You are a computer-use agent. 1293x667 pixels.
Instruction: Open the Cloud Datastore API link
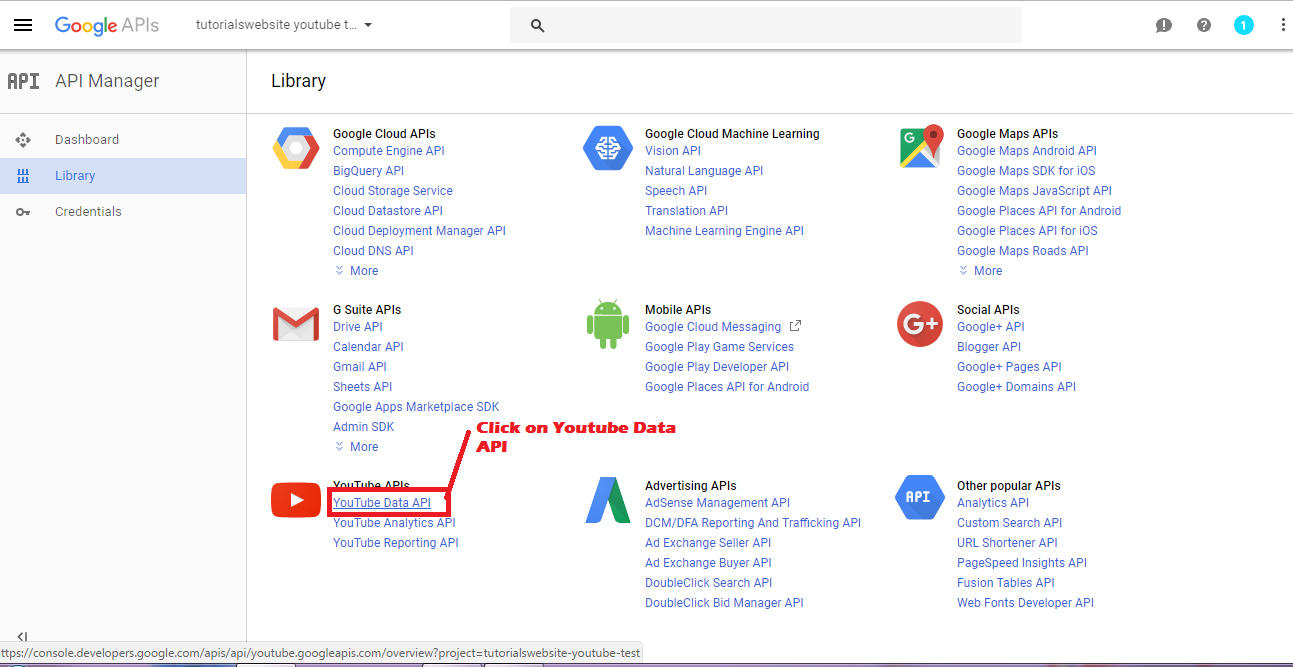pos(388,211)
